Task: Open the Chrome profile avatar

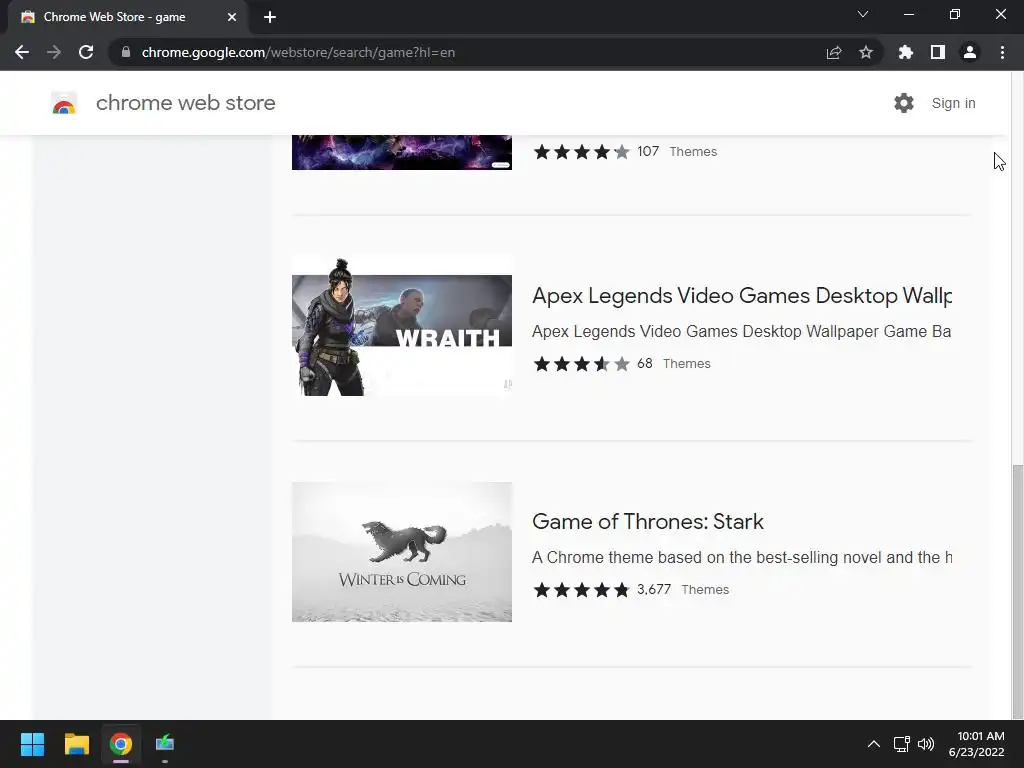Action: coord(970,52)
